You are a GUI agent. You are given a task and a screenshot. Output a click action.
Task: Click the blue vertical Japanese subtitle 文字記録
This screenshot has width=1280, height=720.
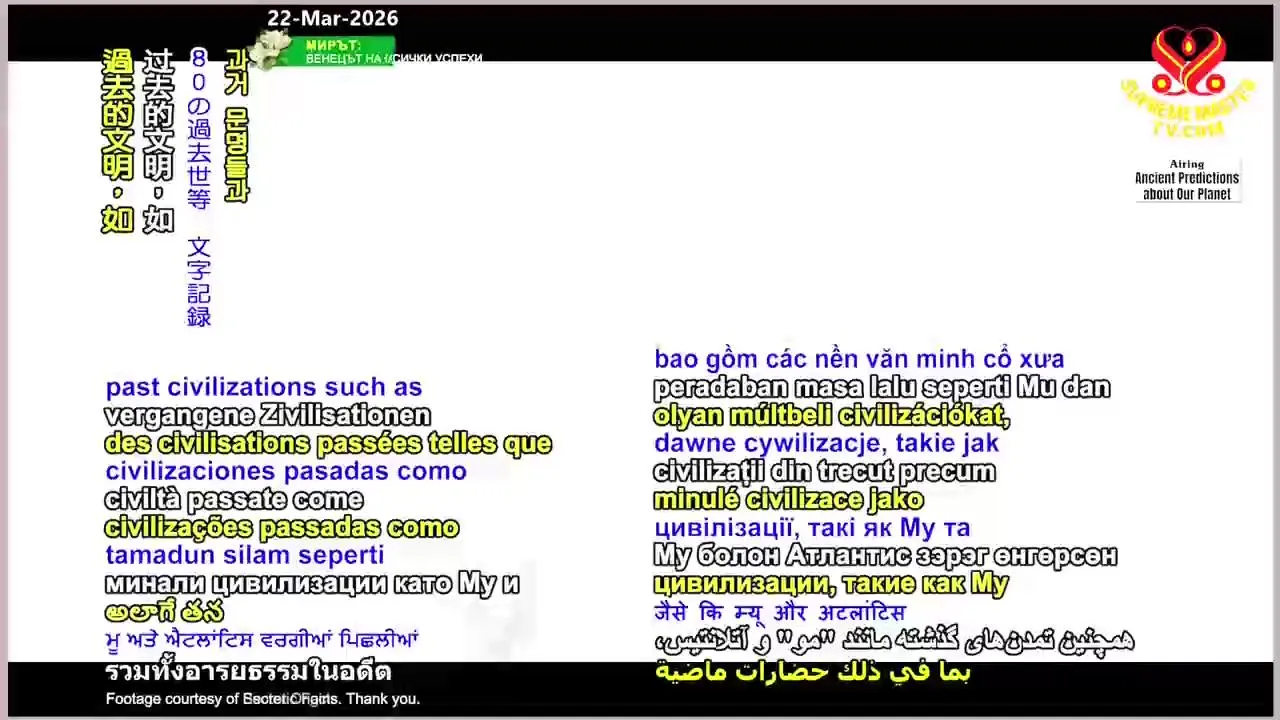[x=199, y=282]
